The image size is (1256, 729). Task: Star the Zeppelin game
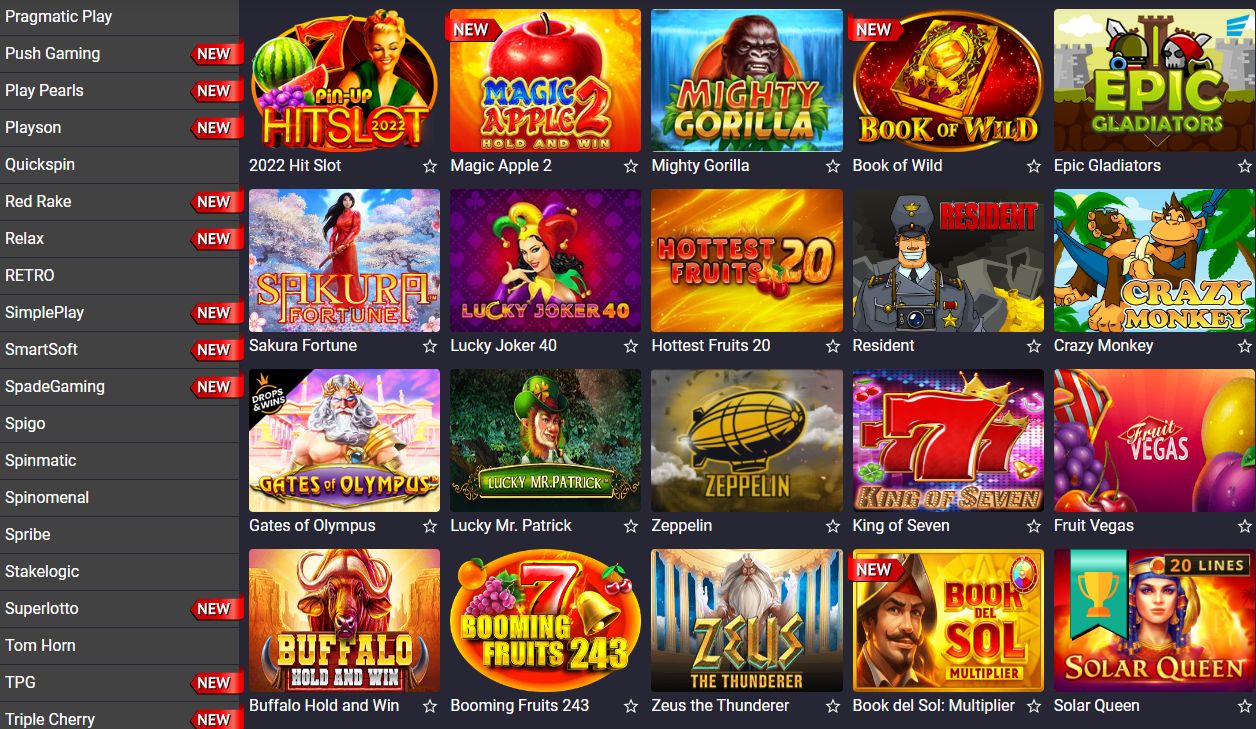coord(832,526)
